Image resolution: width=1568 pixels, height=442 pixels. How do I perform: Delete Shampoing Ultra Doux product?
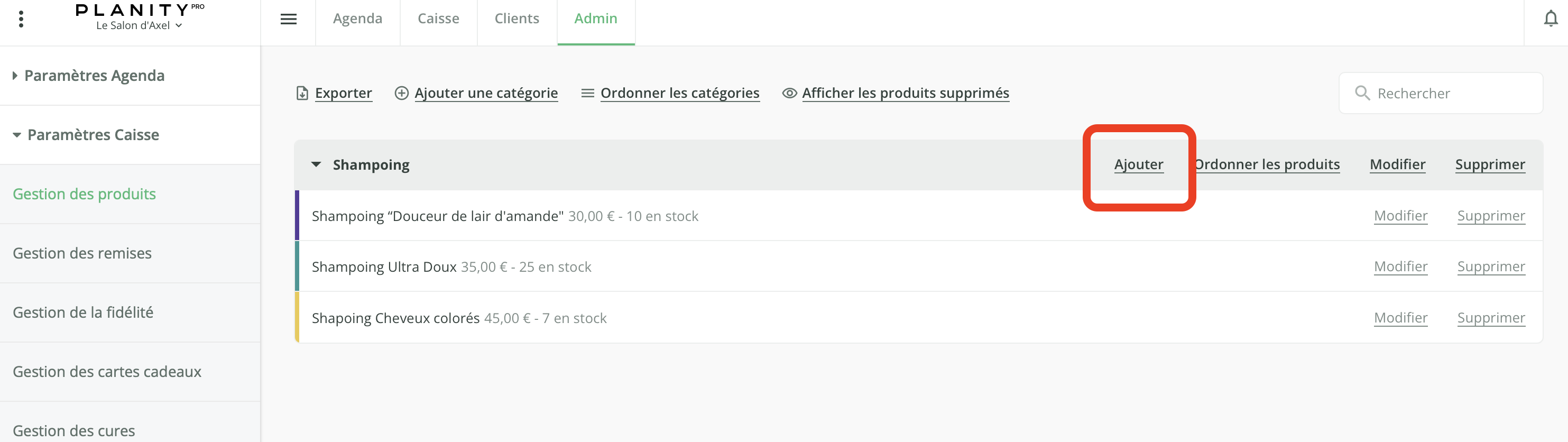point(1491,266)
